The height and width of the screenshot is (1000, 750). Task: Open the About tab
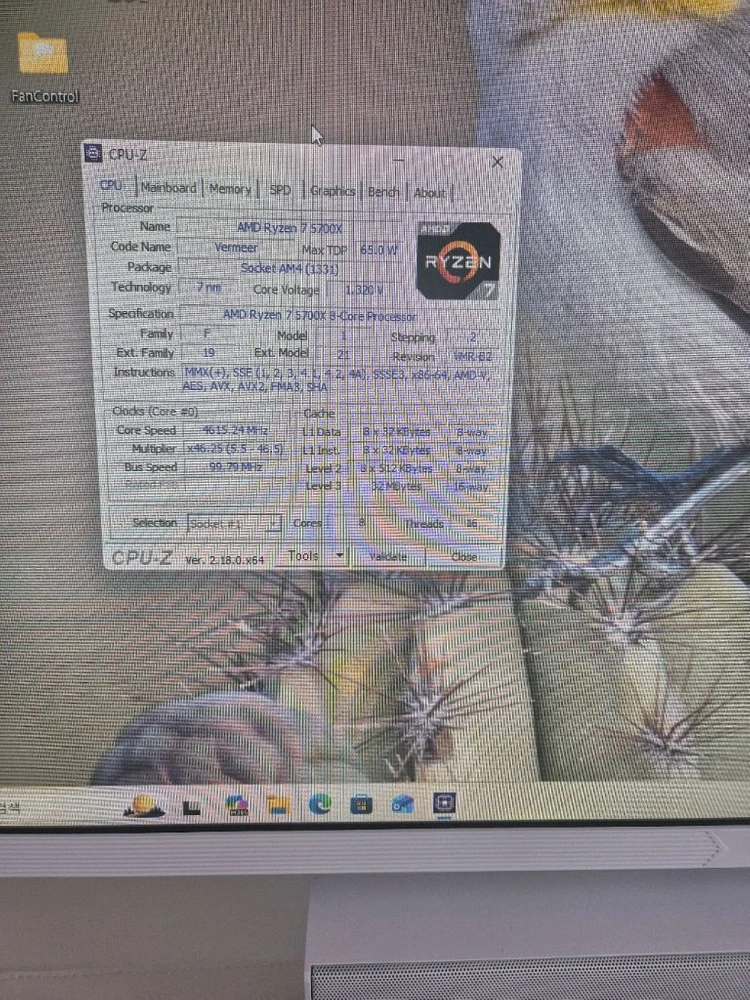click(x=430, y=193)
